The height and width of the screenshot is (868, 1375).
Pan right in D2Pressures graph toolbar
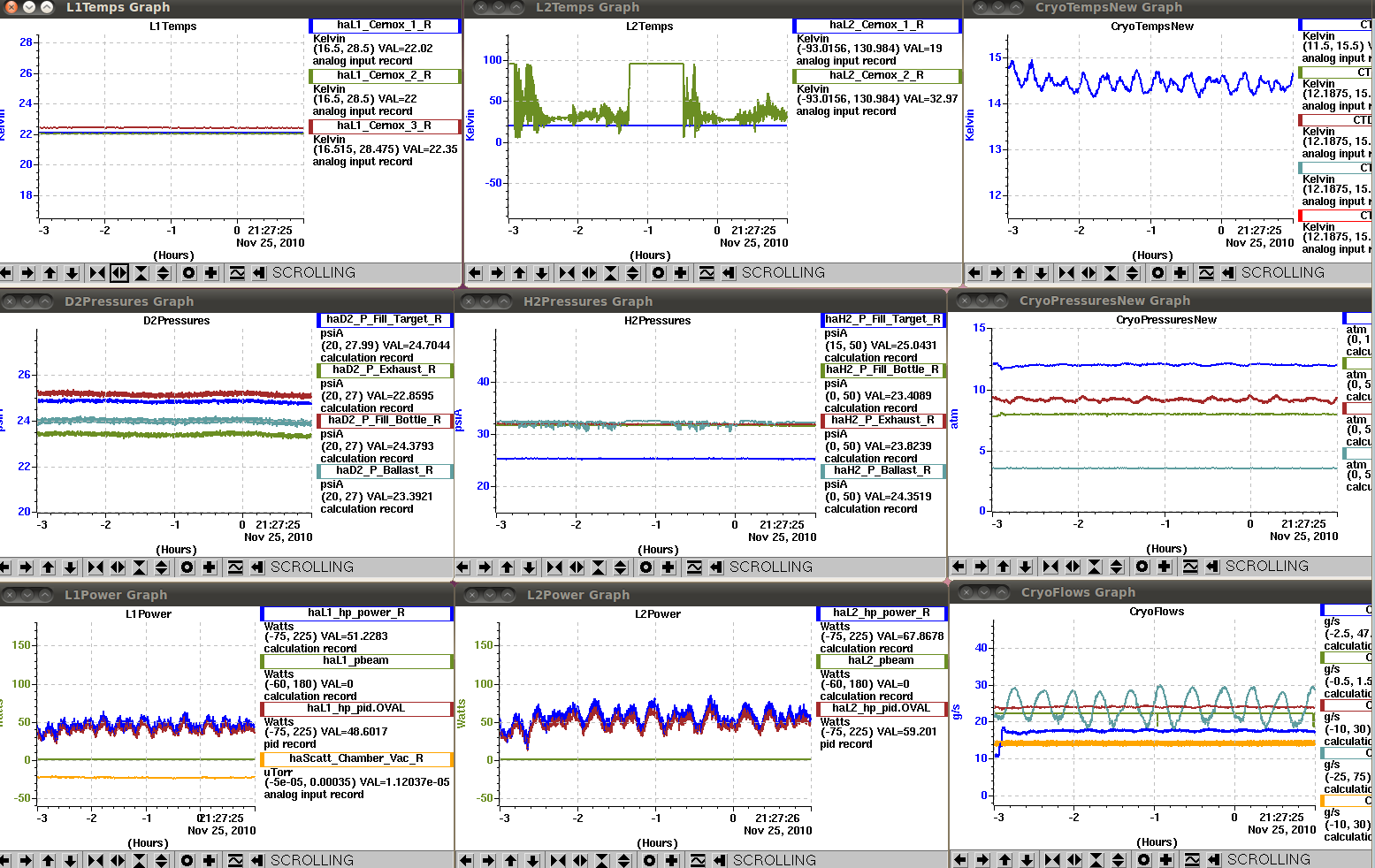26,567
